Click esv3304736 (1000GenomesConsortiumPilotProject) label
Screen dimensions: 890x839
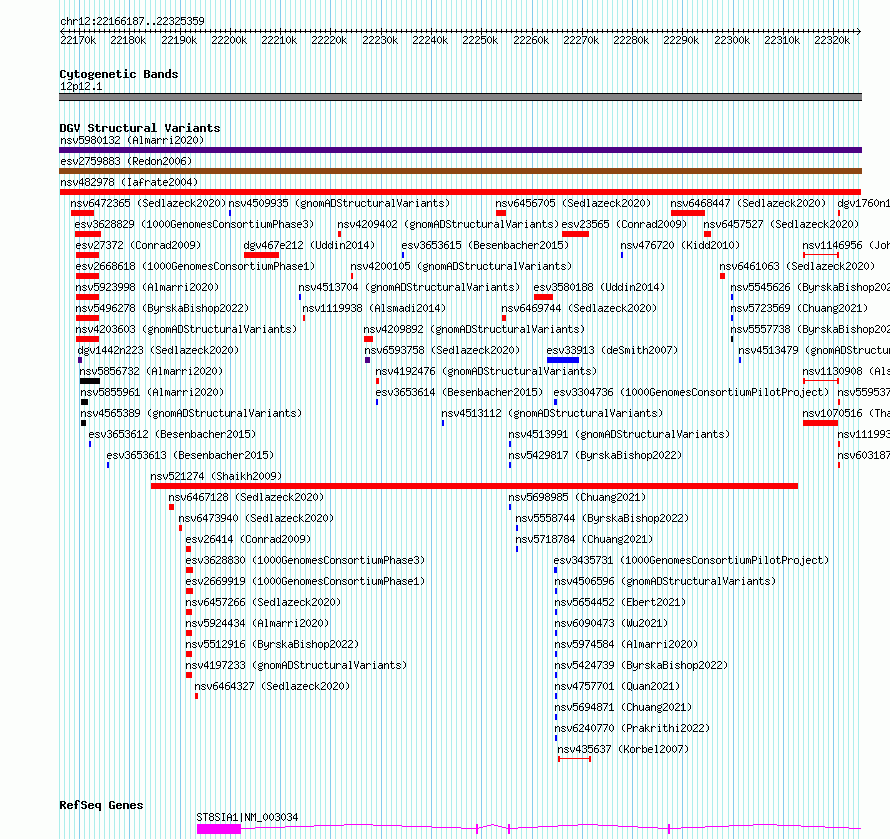coord(691,392)
